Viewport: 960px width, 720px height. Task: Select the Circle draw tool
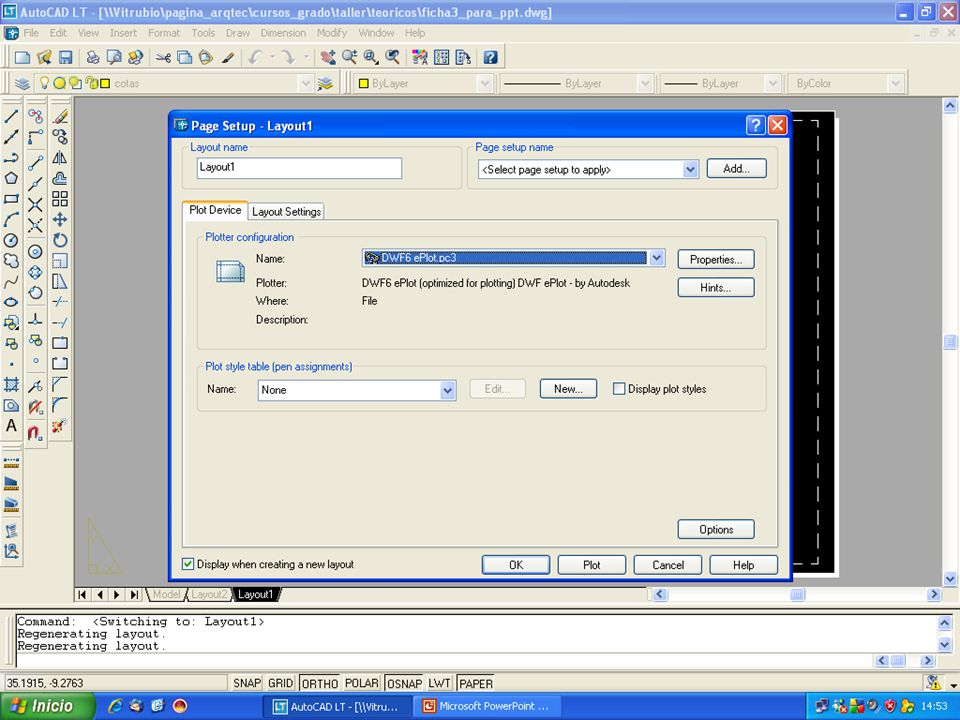click(x=11, y=240)
